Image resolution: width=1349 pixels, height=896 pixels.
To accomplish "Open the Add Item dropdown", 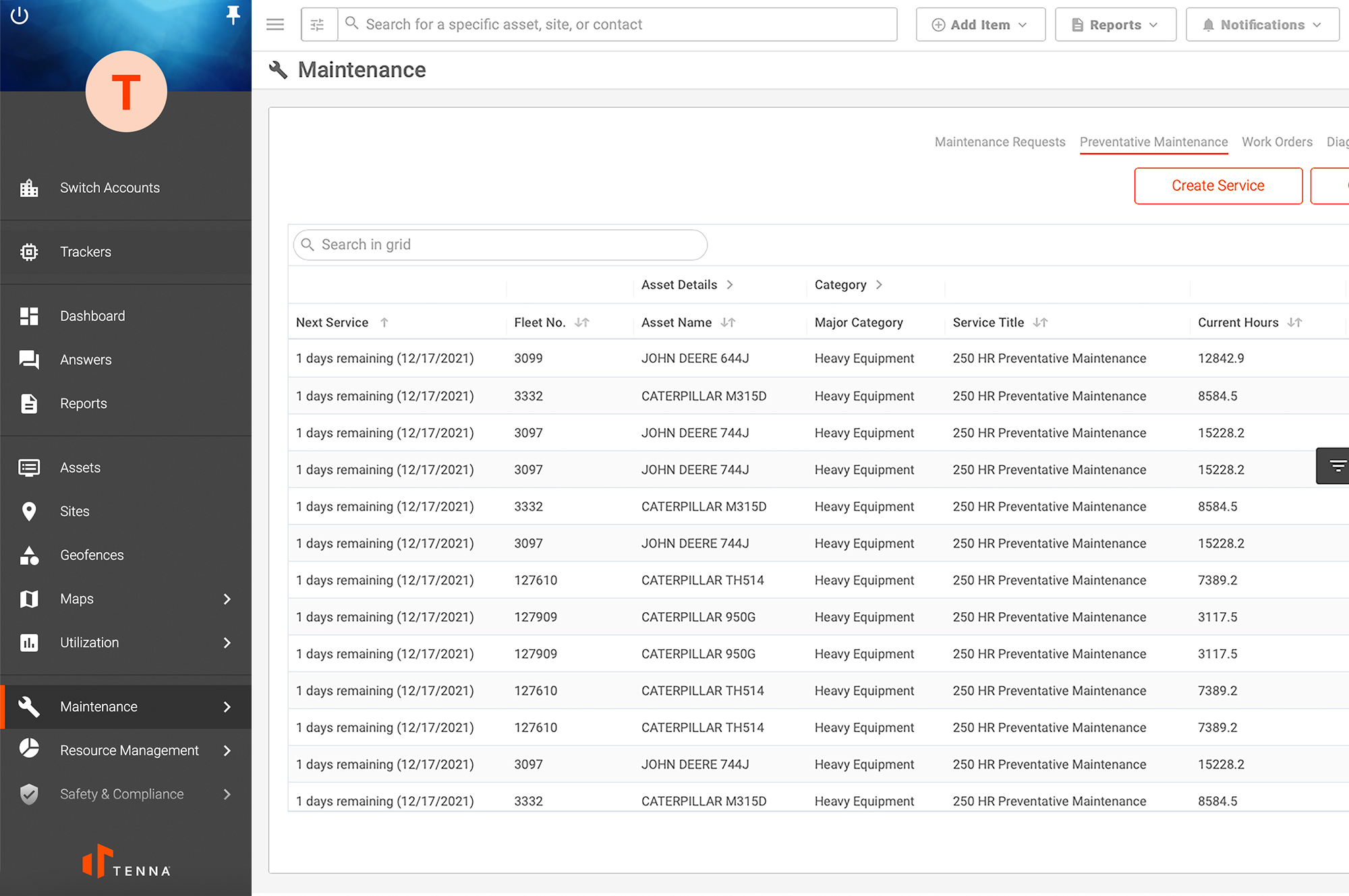I will click(980, 24).
